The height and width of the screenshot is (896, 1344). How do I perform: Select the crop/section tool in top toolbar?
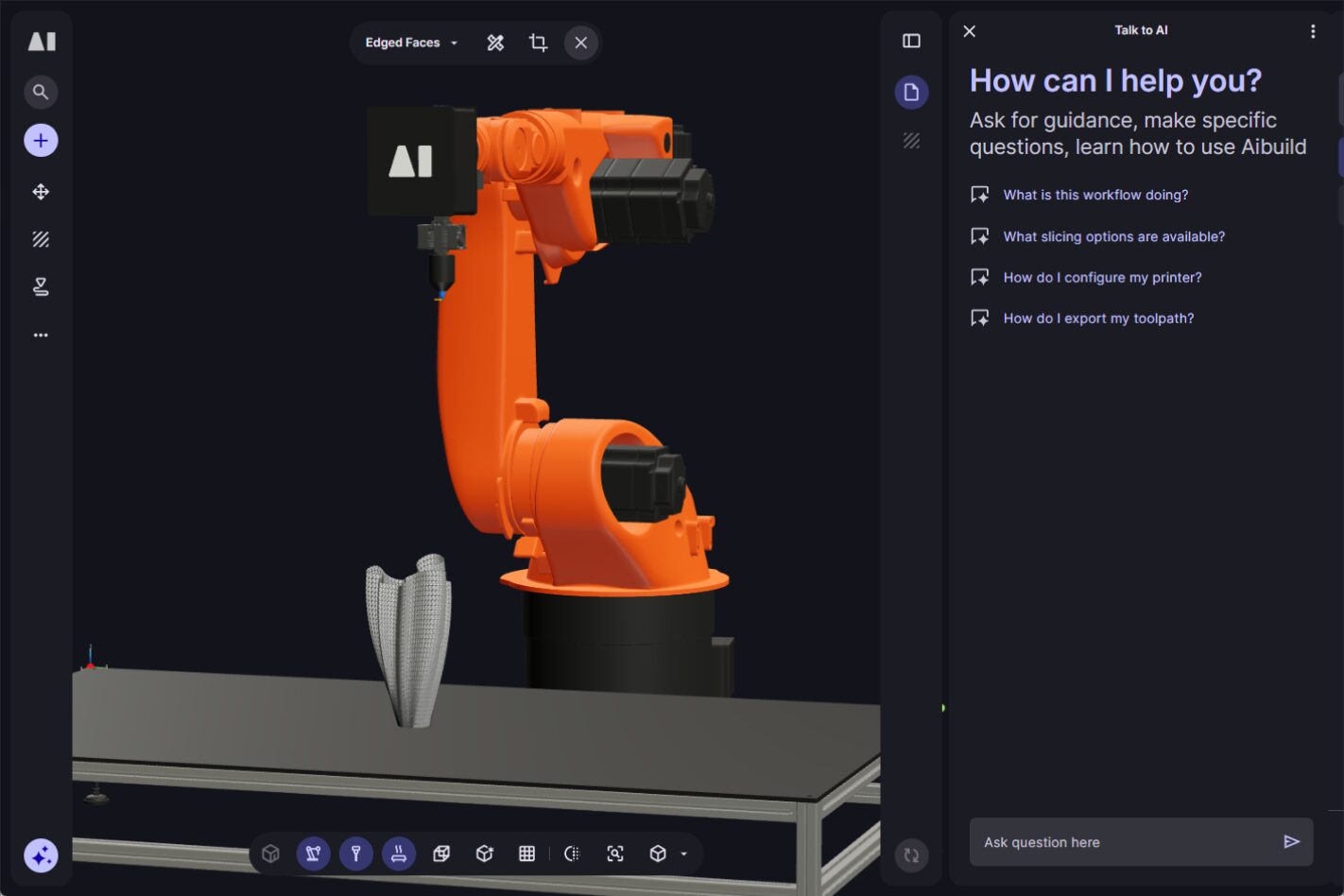tap(538, 43)
